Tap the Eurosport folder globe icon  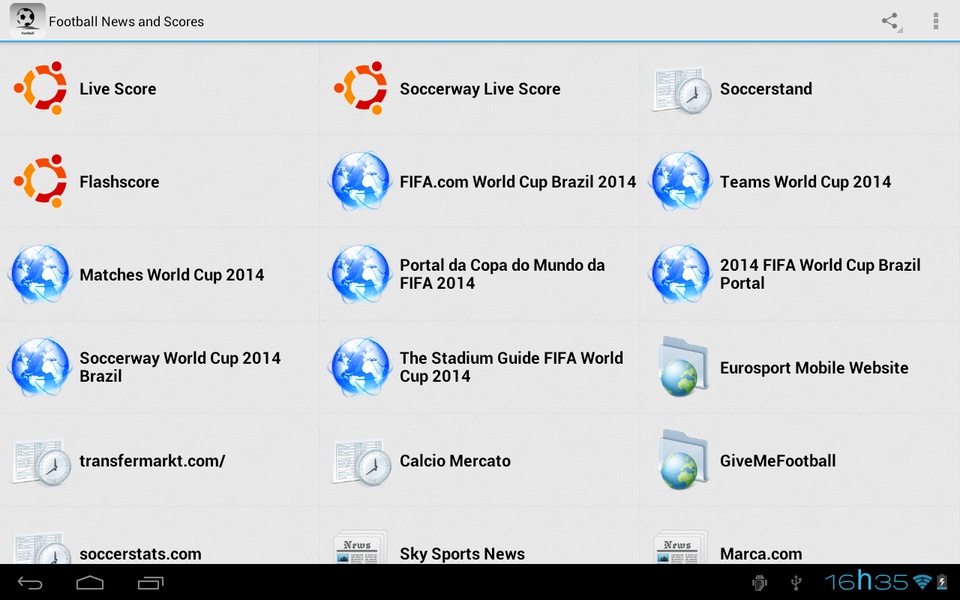tap(682, 366)
